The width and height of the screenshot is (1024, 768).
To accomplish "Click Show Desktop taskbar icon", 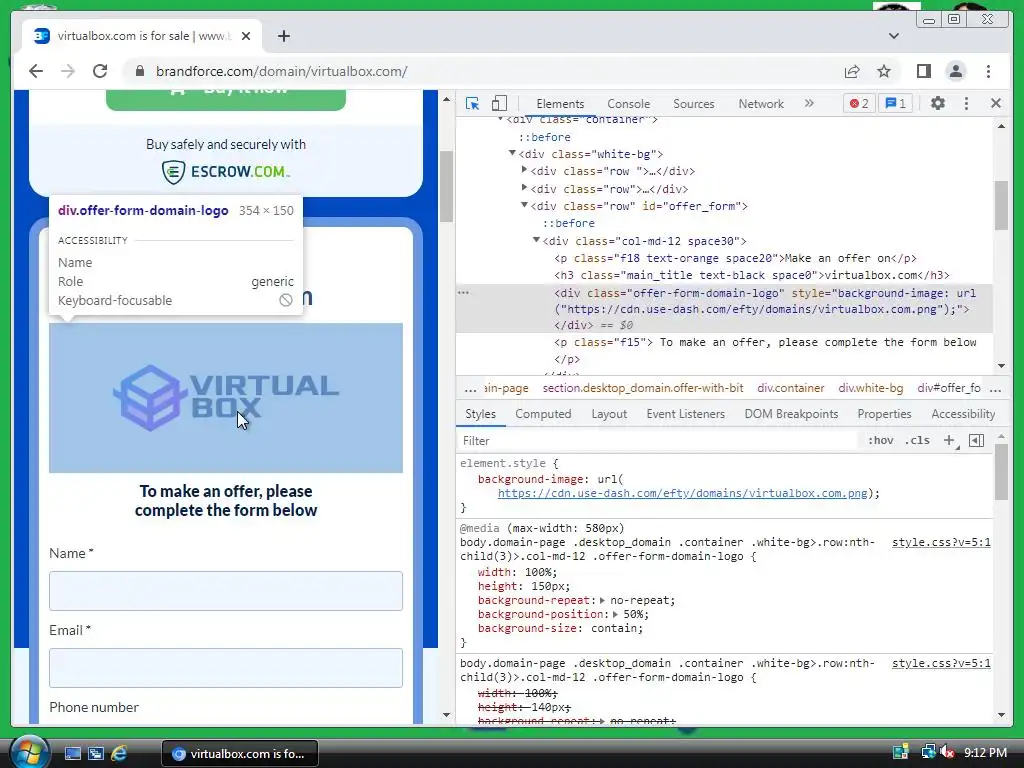I will (x=72, y=753).
